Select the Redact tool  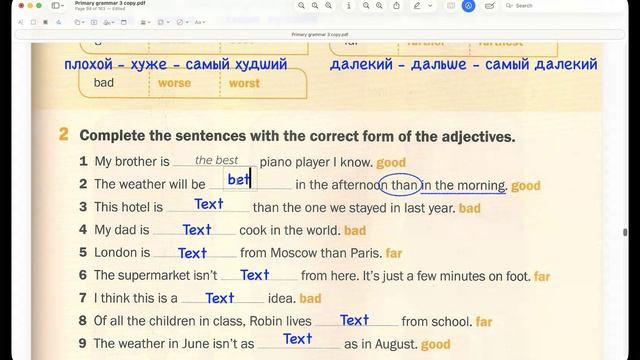click(45, 22)
